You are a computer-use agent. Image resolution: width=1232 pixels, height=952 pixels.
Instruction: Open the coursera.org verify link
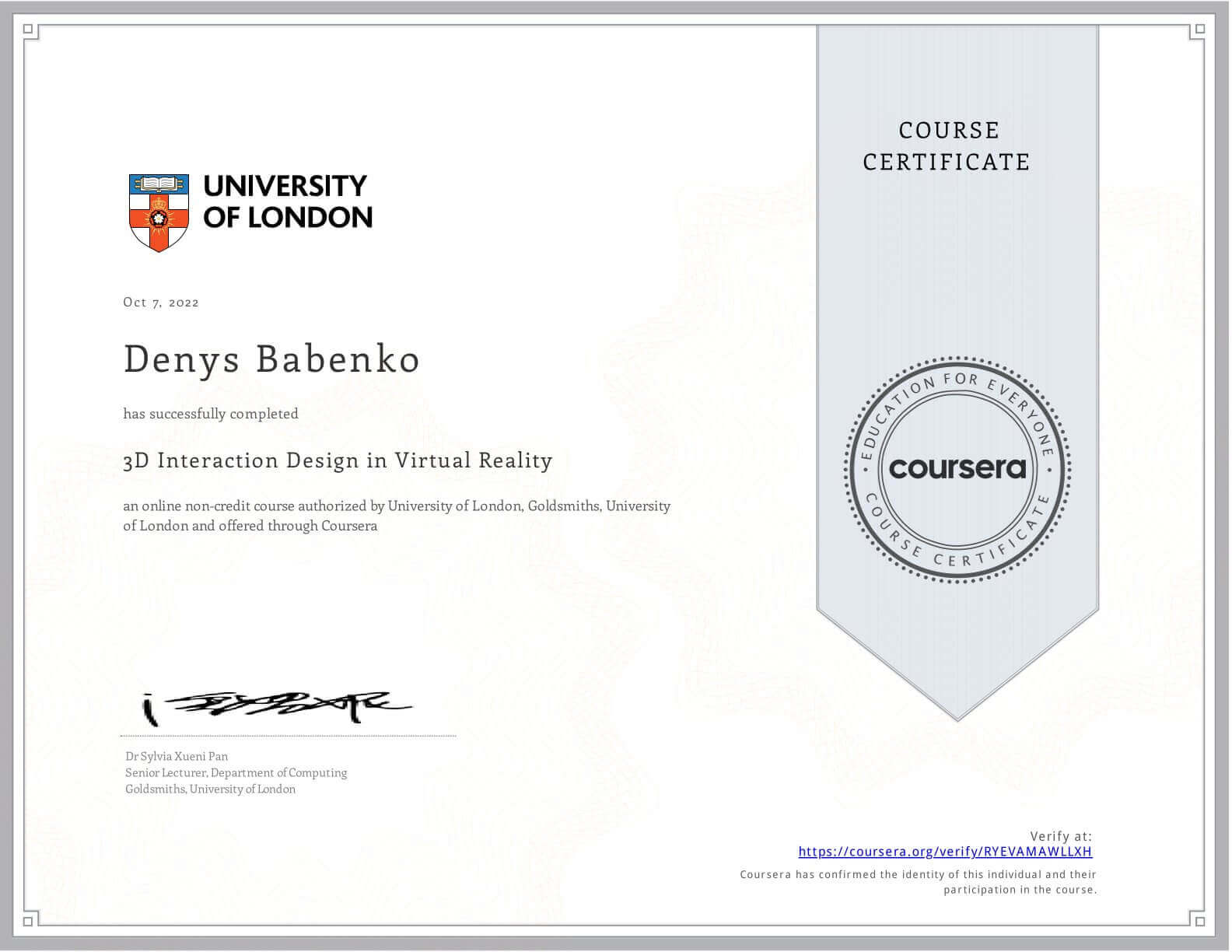point(945,852)
